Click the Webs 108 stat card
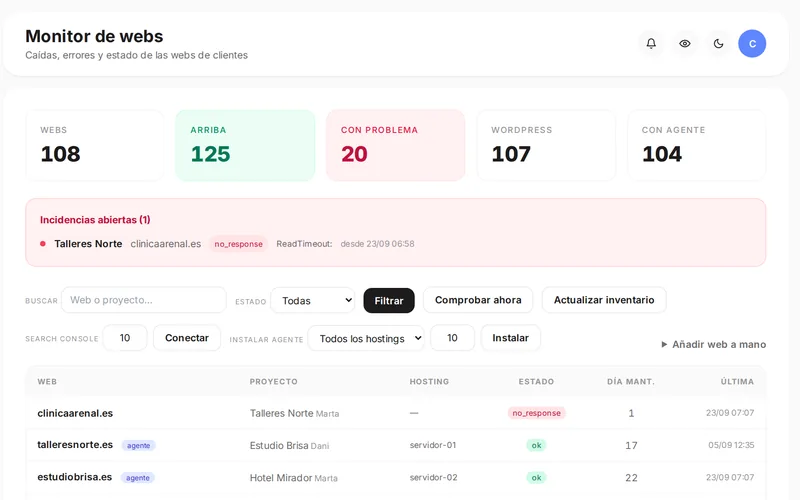800x500 pixels. tap(95, 145)
